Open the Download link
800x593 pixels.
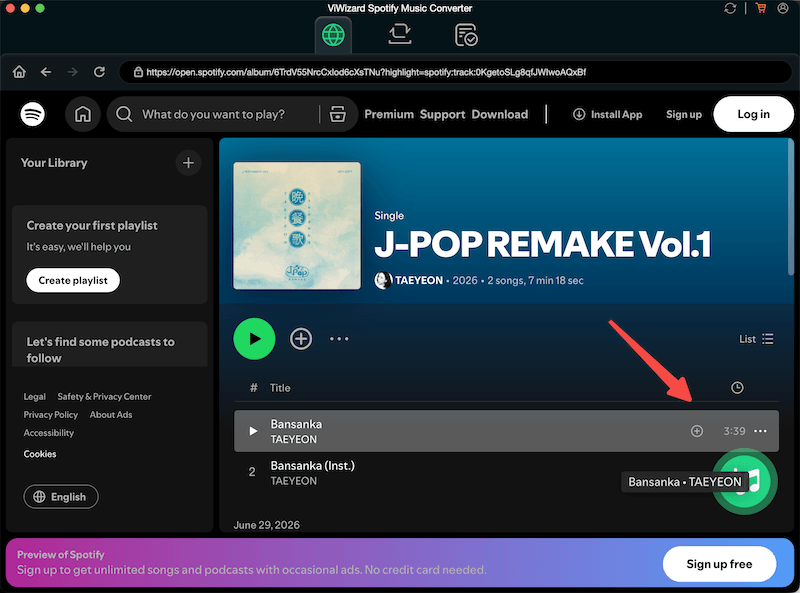tap(499, 114)
